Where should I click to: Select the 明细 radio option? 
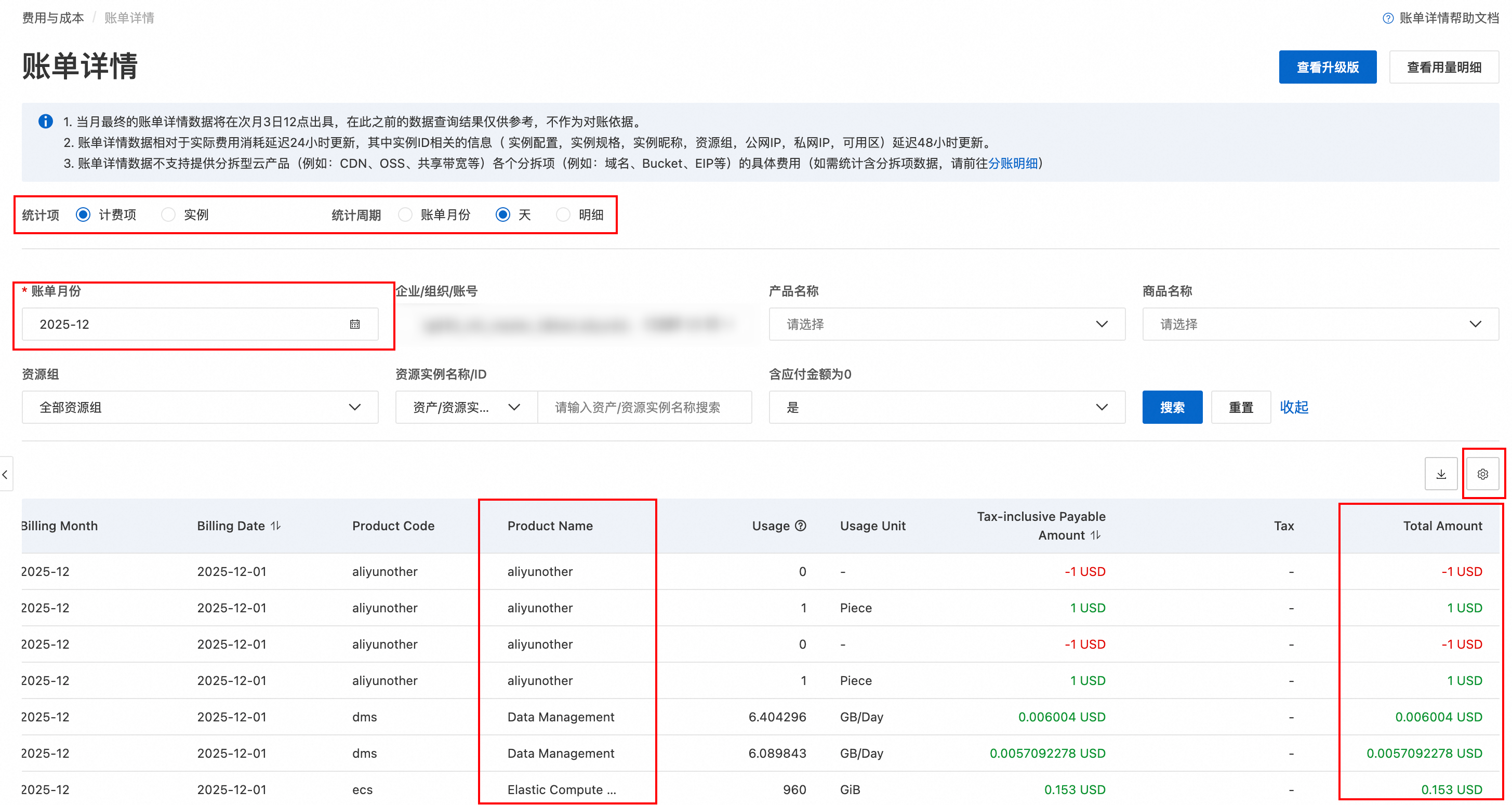(x=563, y=214)
